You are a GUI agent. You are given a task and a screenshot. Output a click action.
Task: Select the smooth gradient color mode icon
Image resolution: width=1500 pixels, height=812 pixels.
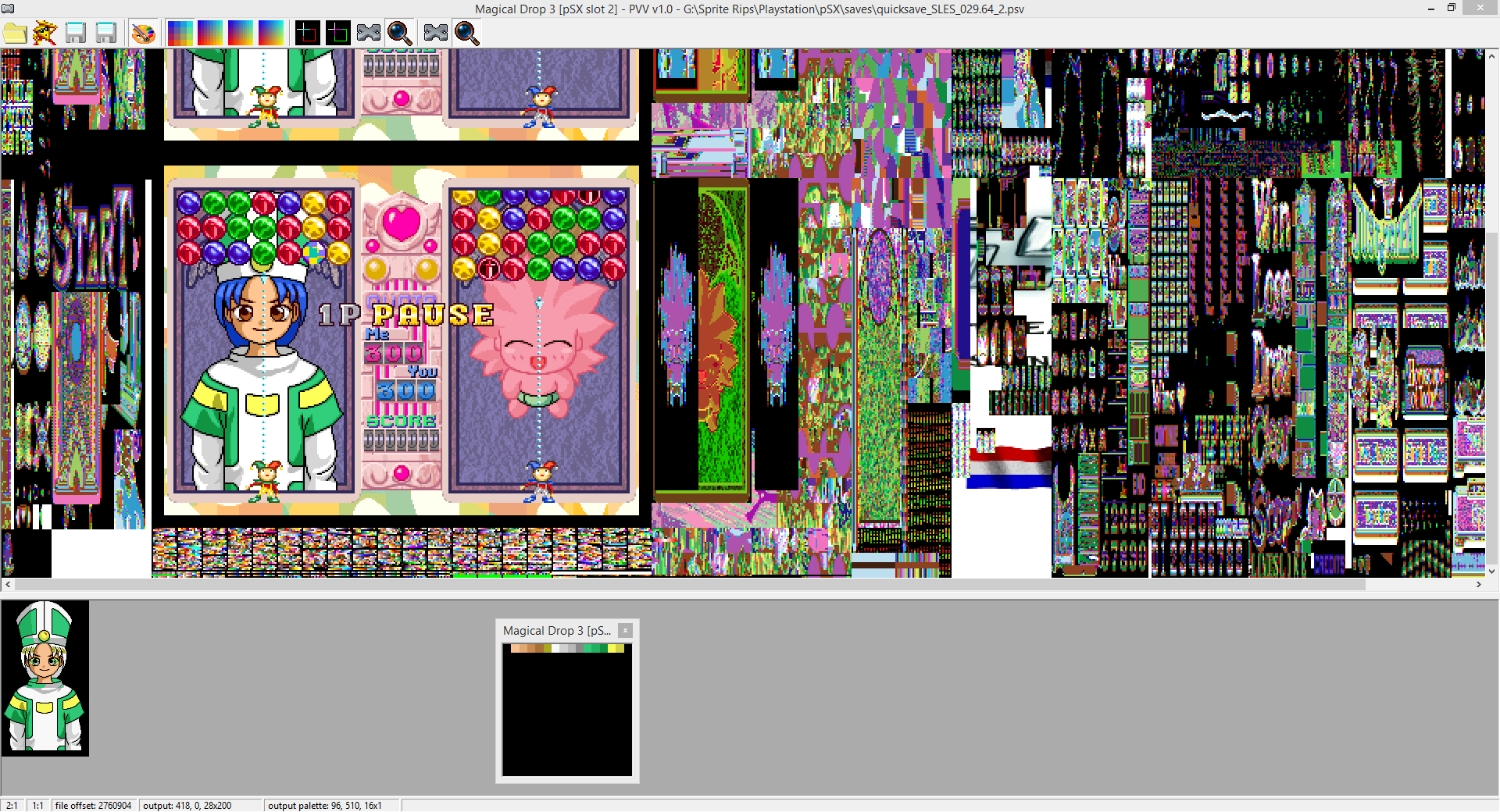pyautogui.click(x=271, y=34)
